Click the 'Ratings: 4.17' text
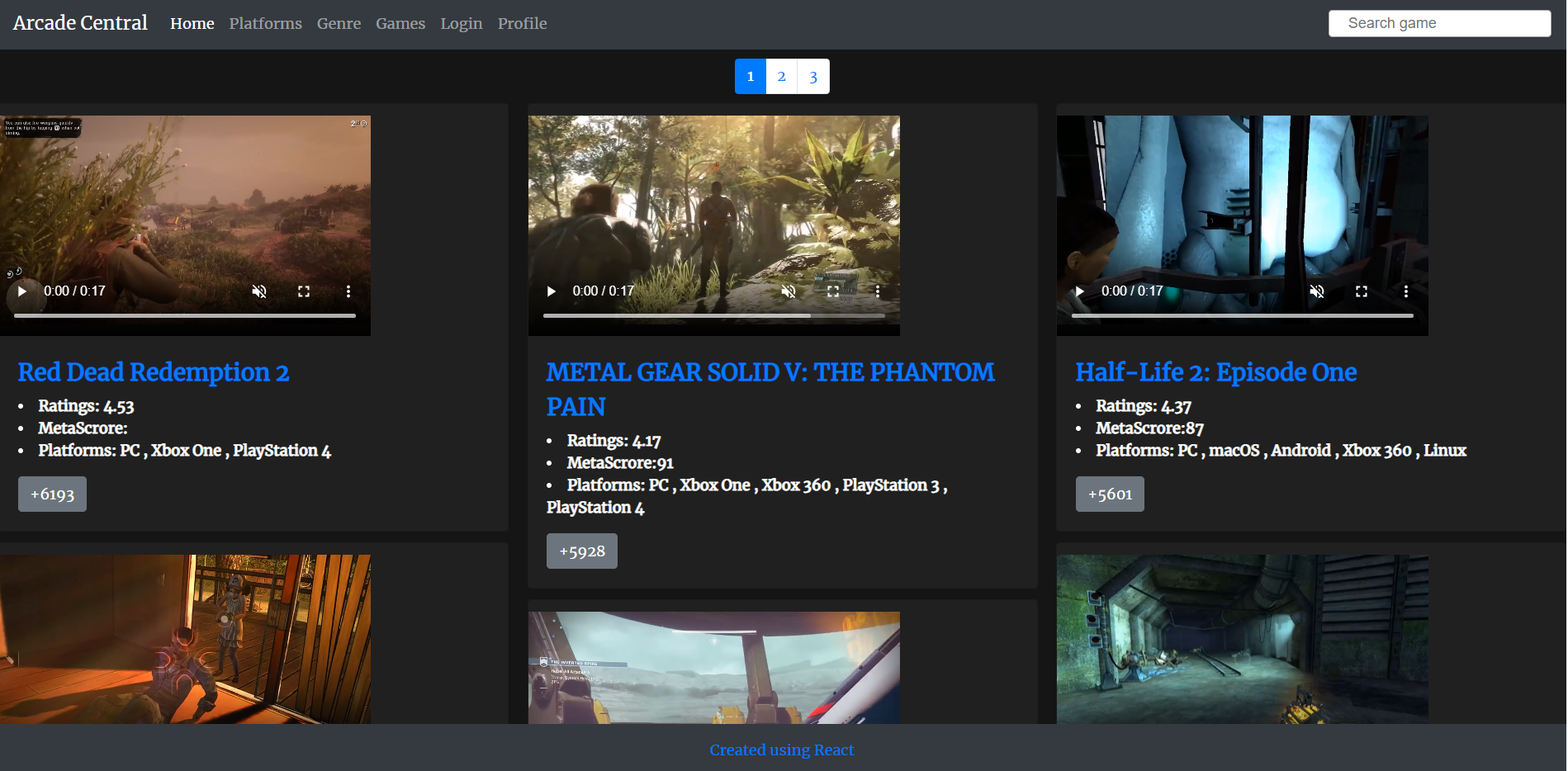Screen dimensions: 1568x771 (x=613, y=441)
